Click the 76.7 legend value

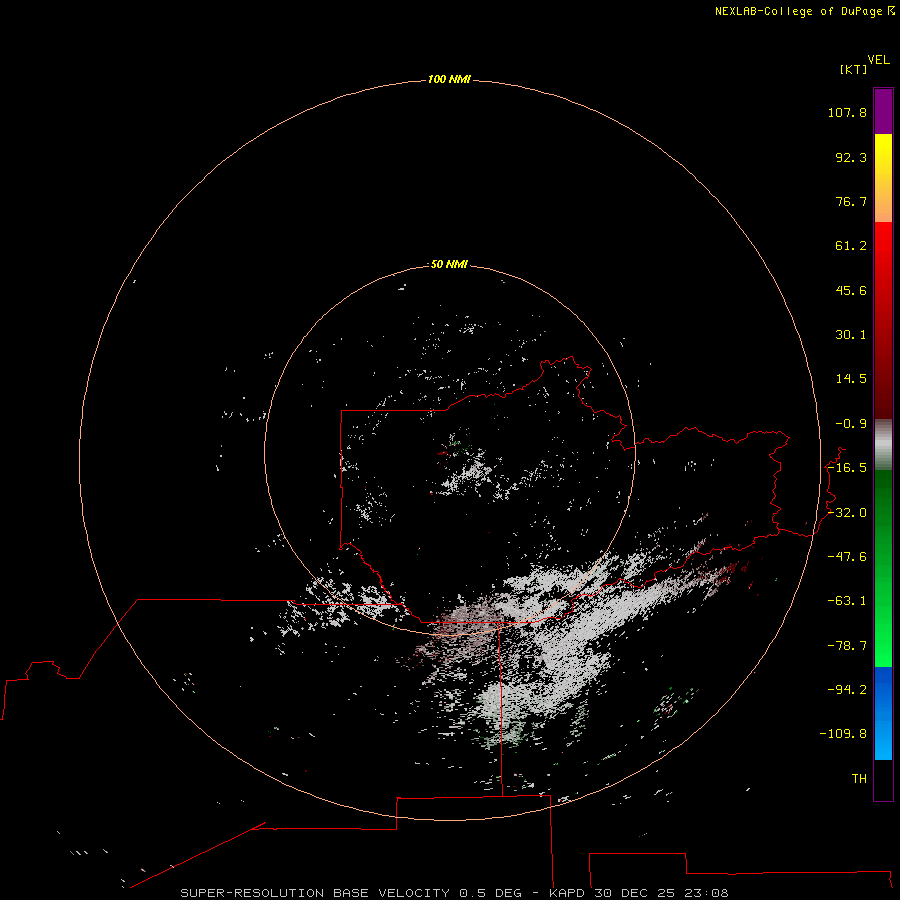click(851, 201)
